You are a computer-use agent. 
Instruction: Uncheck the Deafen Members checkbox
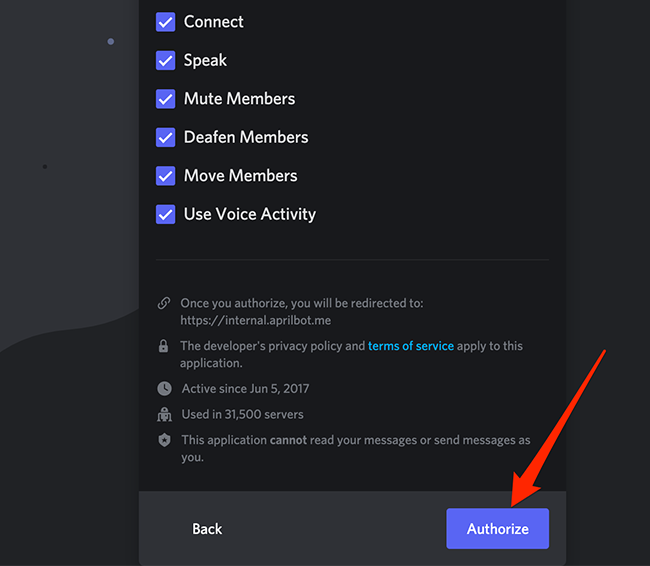pyautogui.click(x=166, y=137)
